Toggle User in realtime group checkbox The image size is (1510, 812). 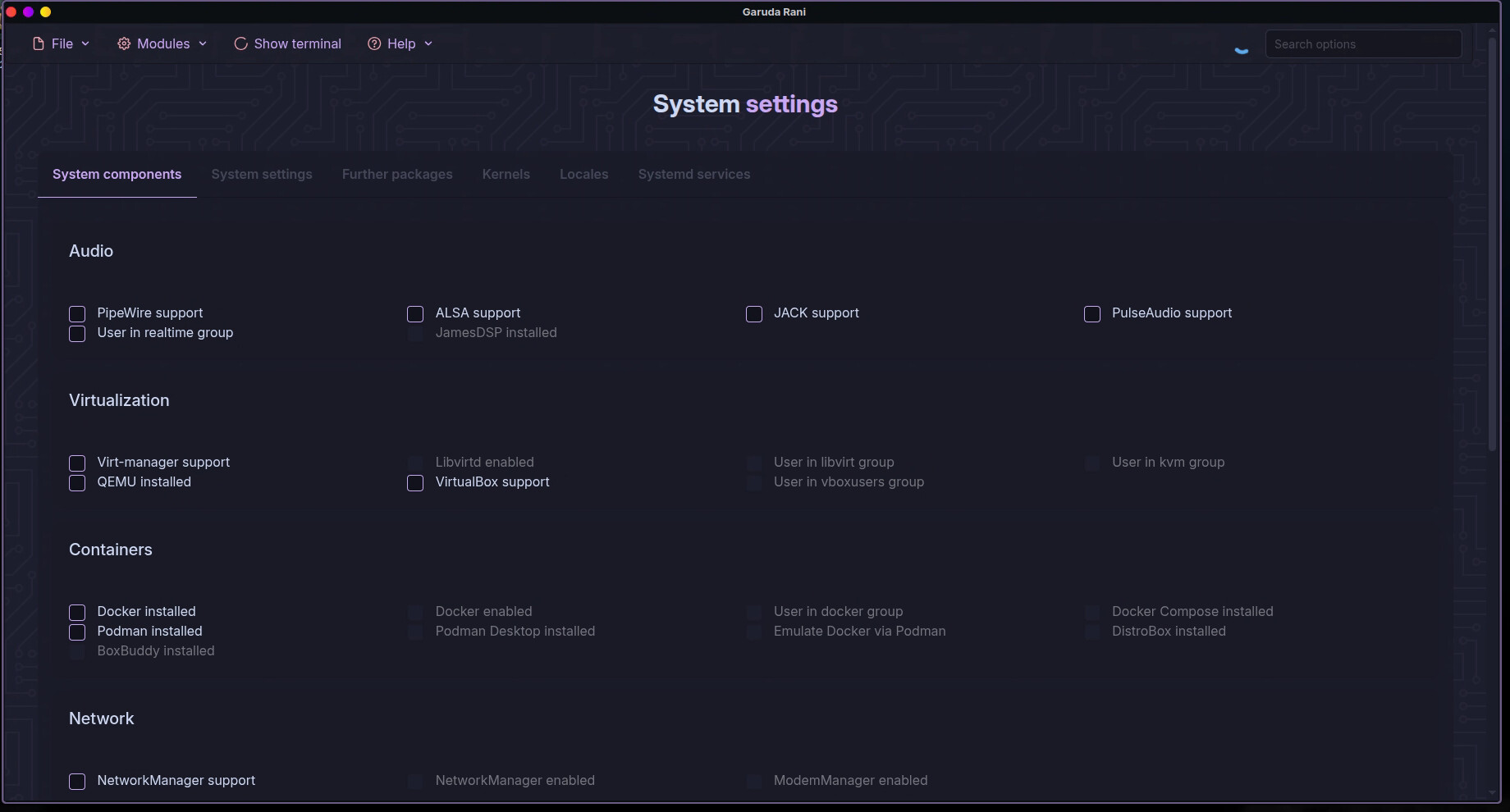77,334
